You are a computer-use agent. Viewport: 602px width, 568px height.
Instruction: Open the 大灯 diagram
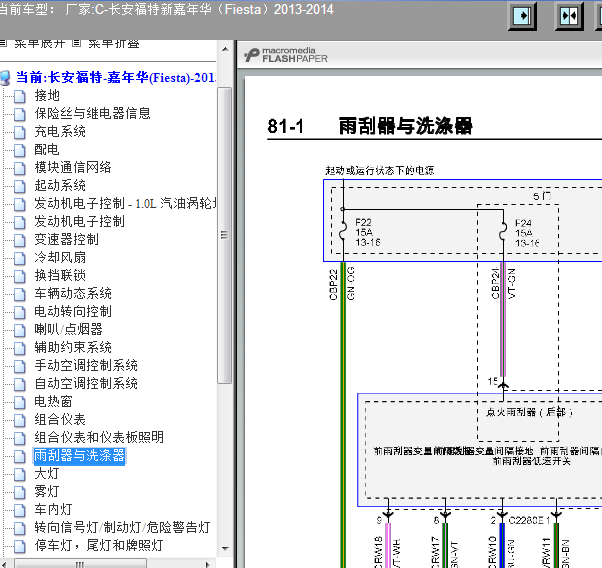click(x=47, y=474)
